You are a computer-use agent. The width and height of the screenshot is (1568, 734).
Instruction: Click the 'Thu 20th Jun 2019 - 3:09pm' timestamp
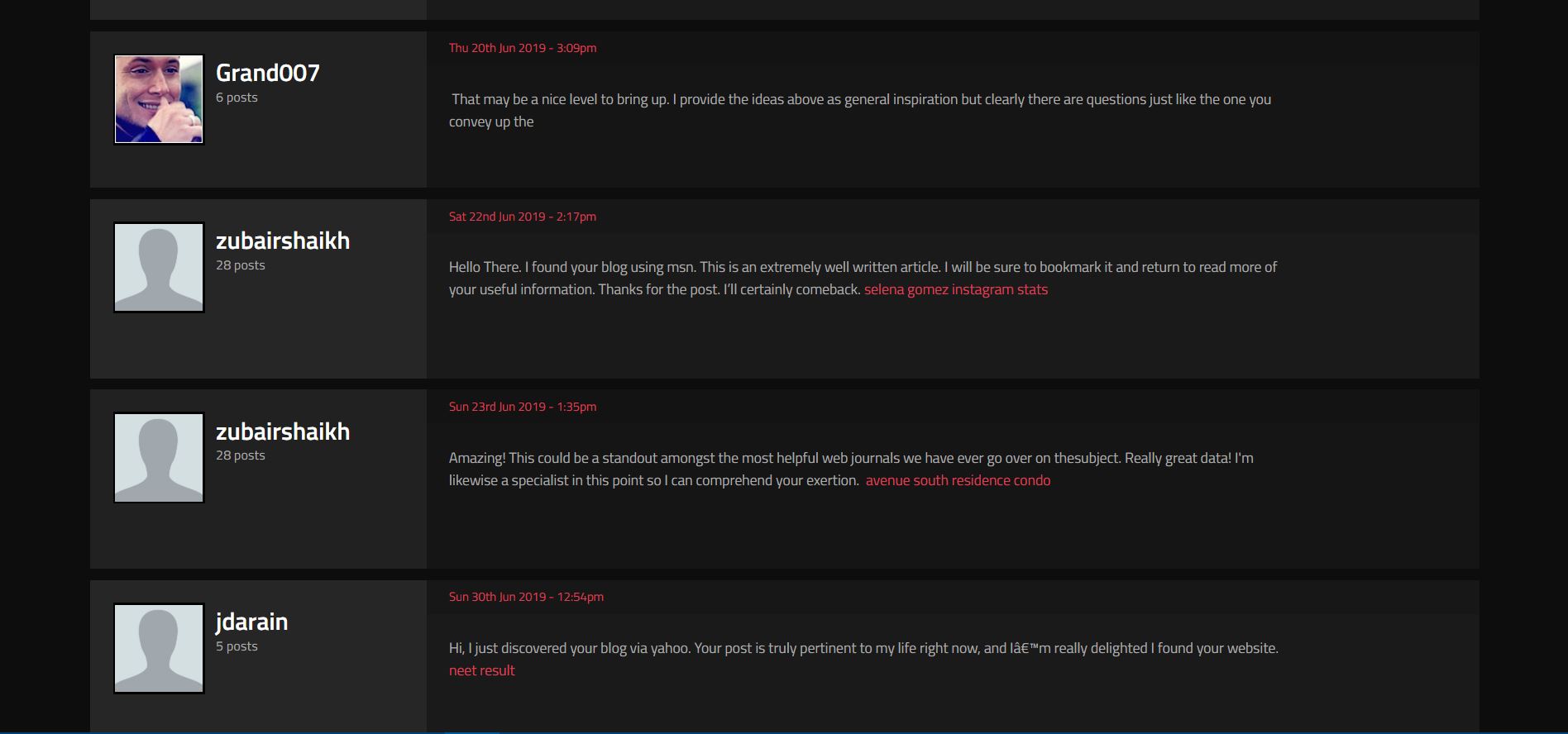(523, 48)
